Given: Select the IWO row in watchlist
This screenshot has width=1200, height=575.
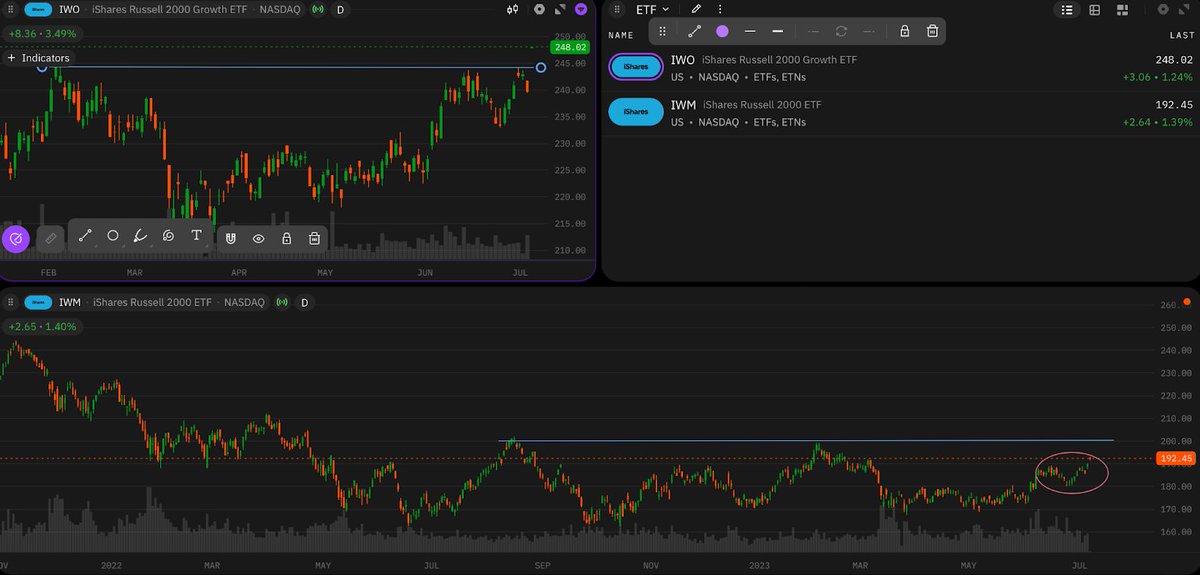Looking at the screenshot, I should pyautogui.click(x=901, y=68).
